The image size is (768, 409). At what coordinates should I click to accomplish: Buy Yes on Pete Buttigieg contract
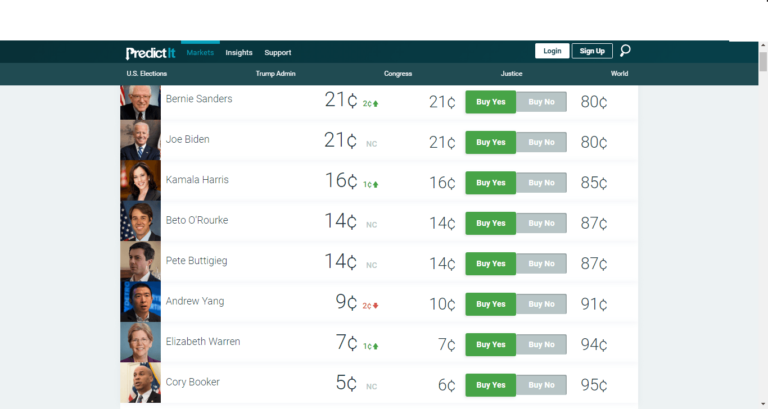pyautogui.click(x=491, y=264)
